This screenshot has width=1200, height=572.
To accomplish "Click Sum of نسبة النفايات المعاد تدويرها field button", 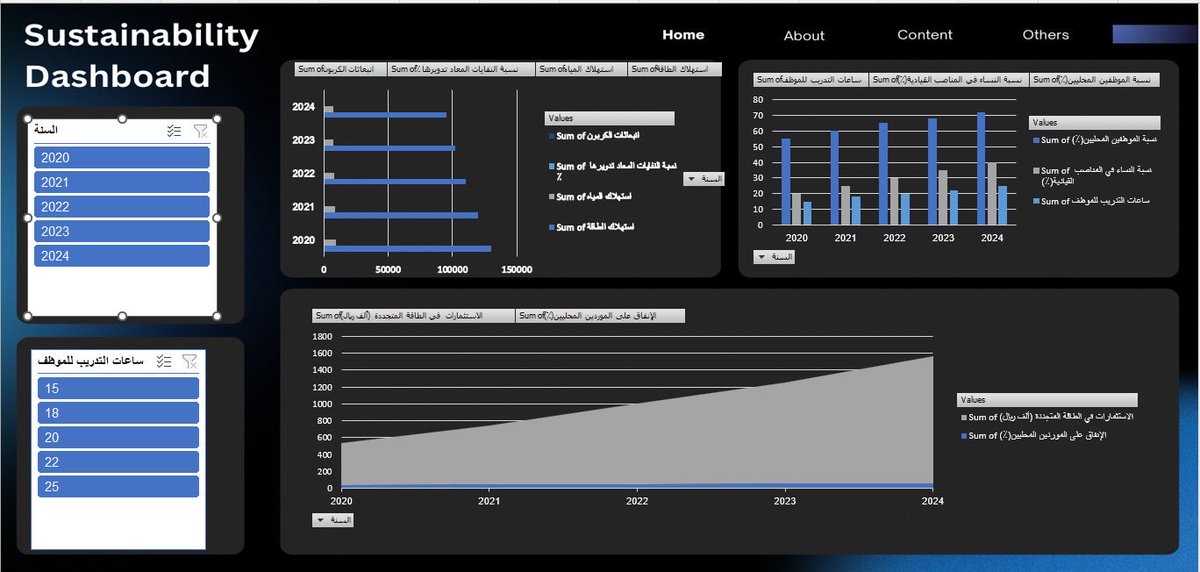I will click(x=460, y=69).
